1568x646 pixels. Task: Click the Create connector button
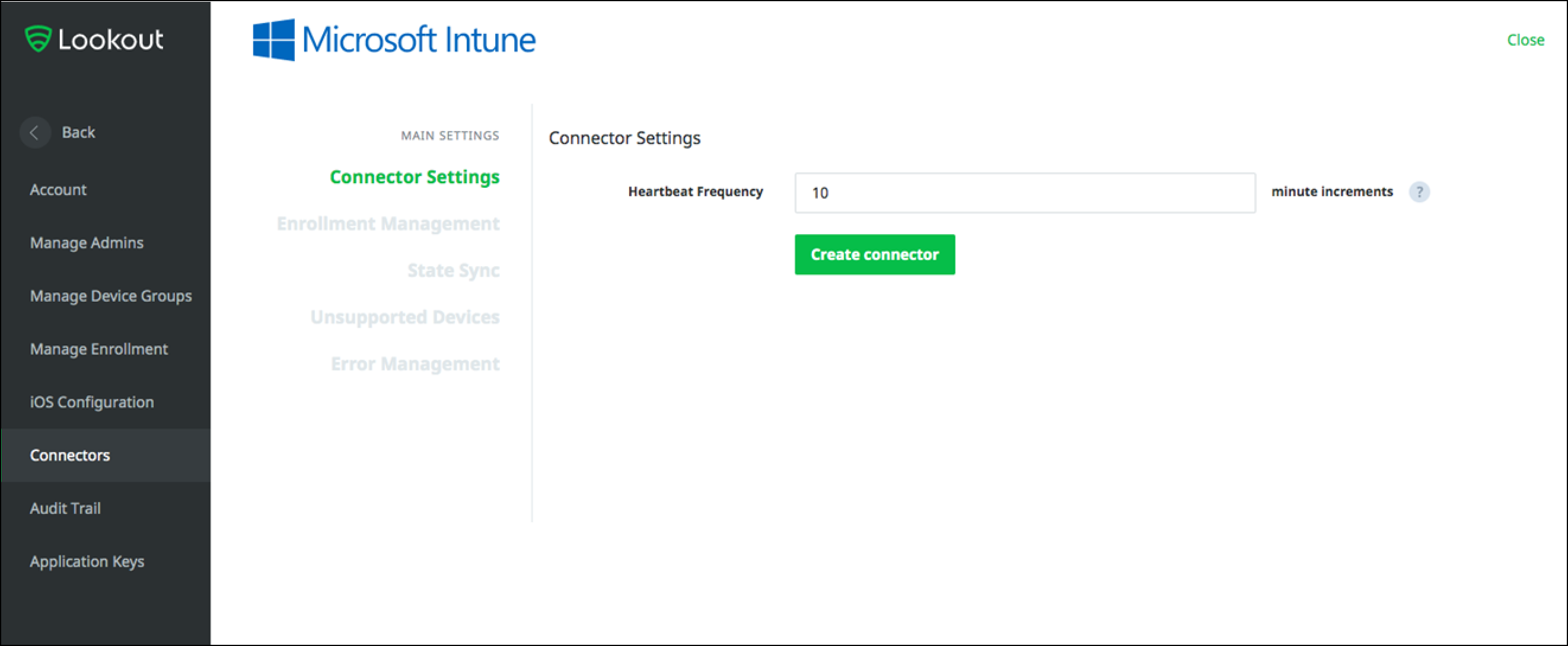click(874, 254)
